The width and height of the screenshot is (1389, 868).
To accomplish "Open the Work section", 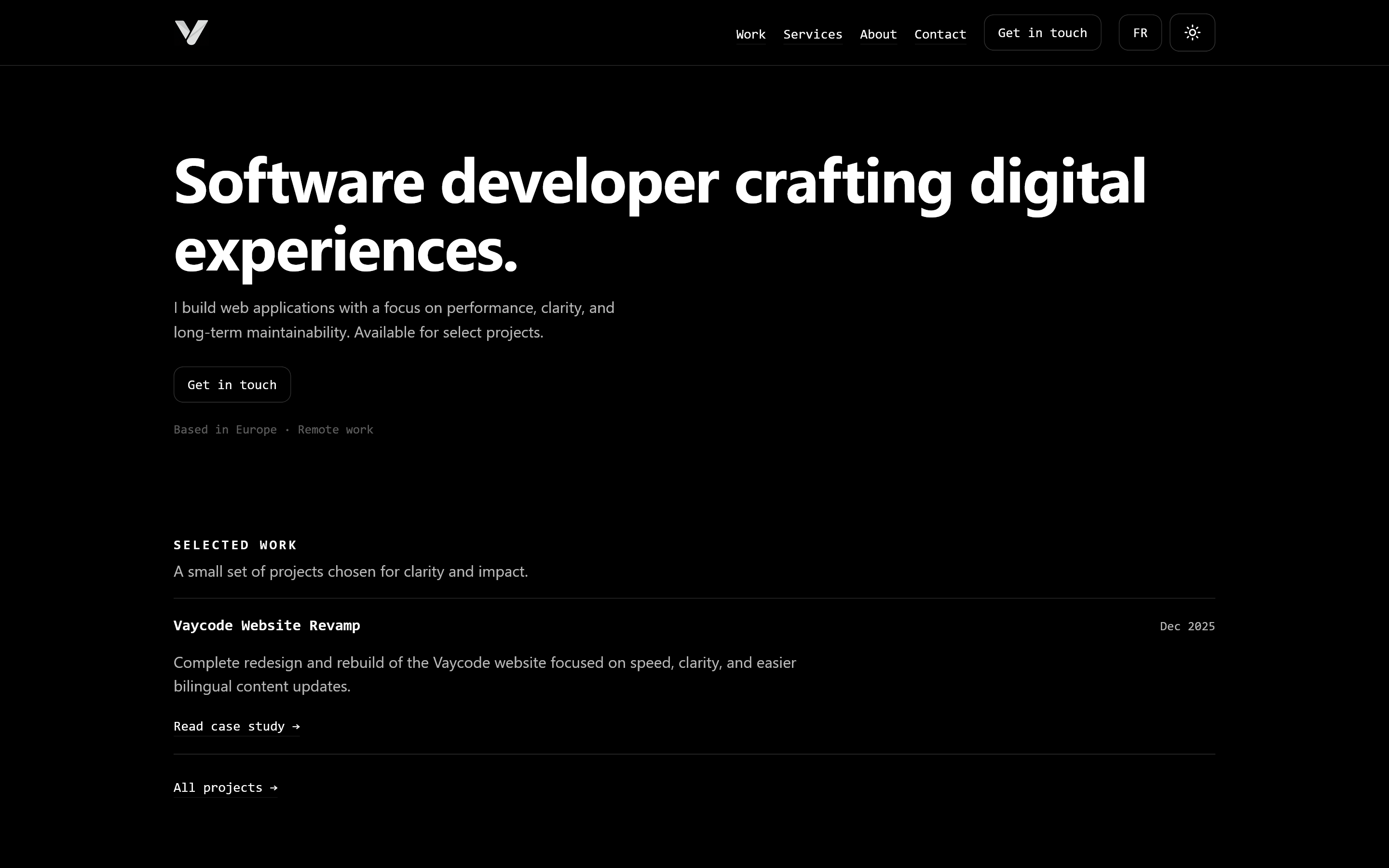I will click(x=750, y=34).
